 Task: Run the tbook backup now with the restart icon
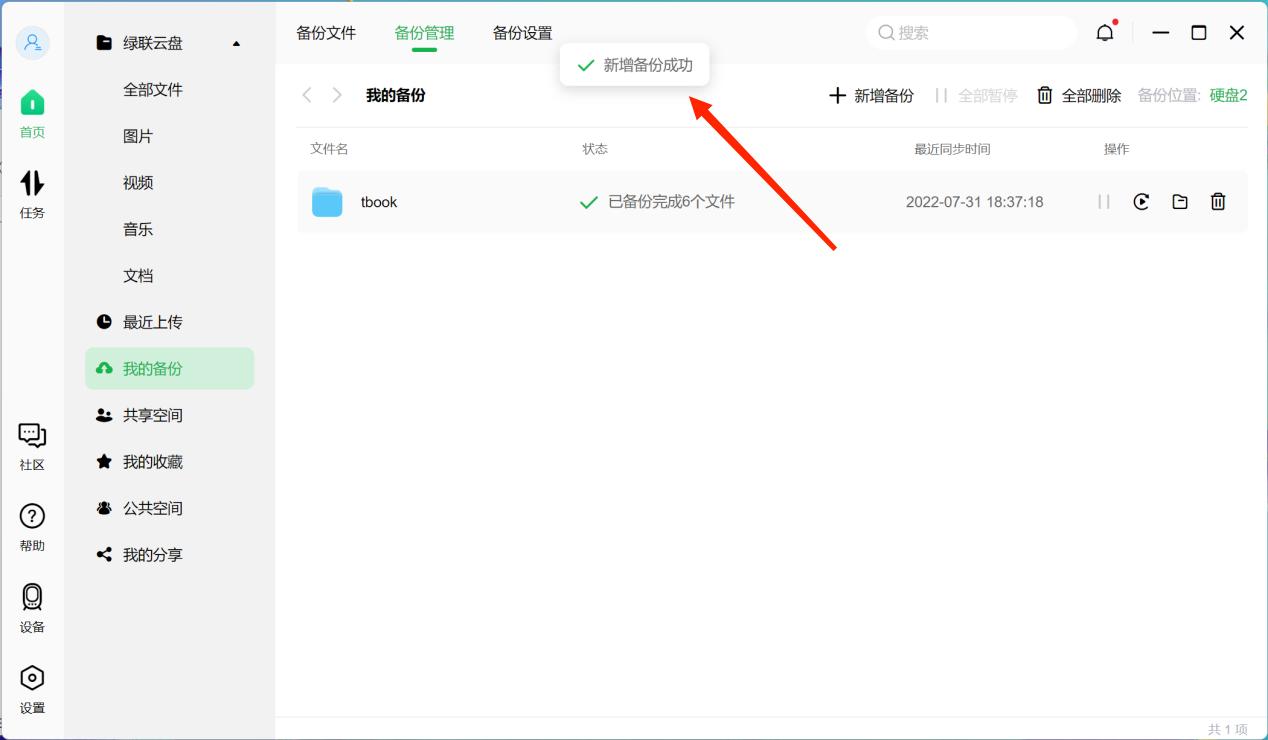pos(1141,201)
